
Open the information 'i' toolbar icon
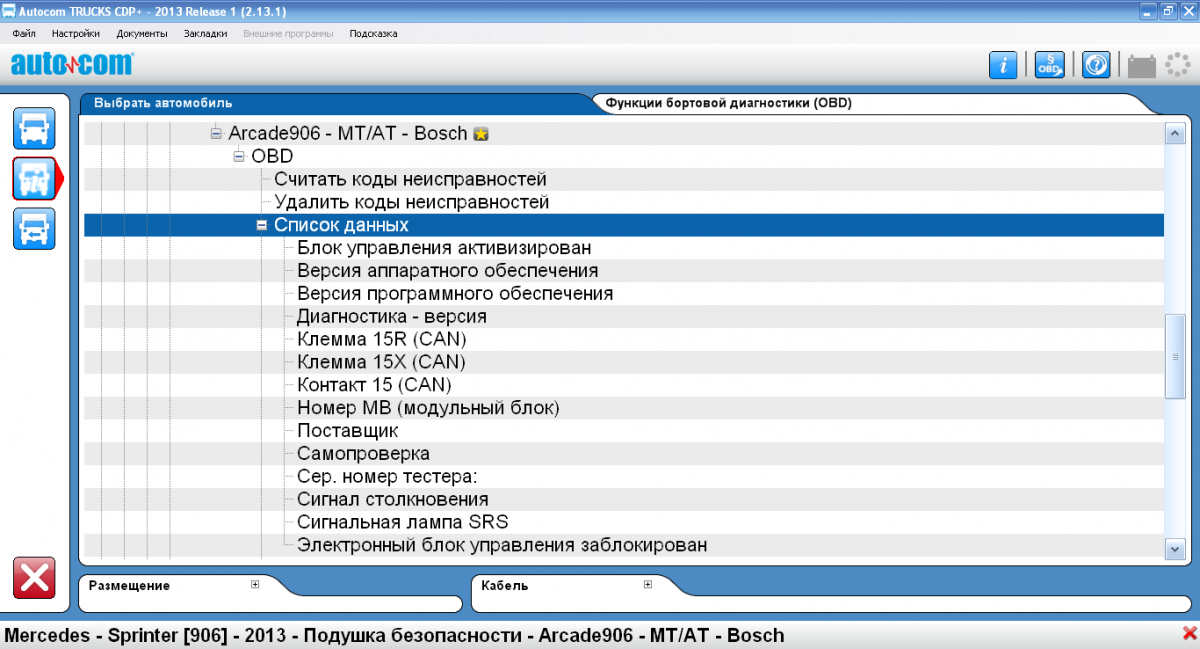[1003, 65]
